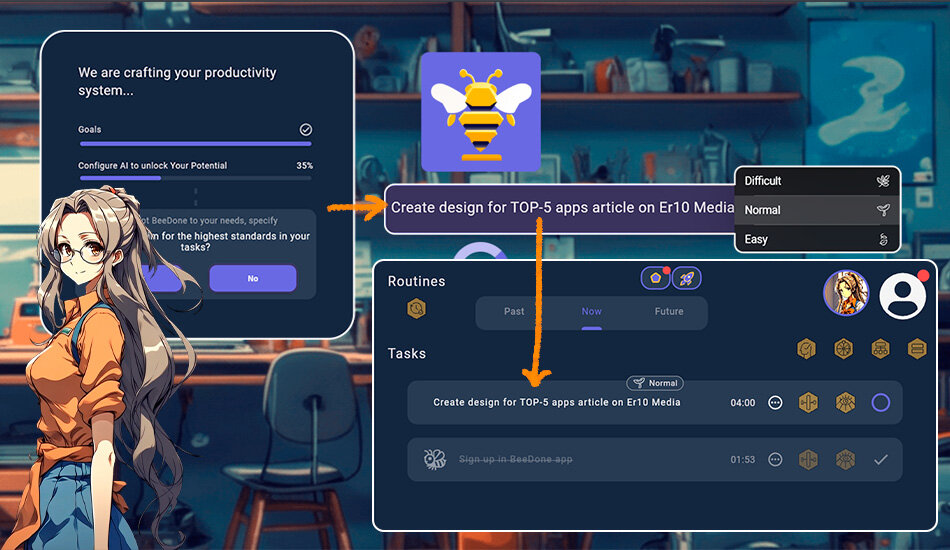Viewport: 950px width, 550px height.
Task: Switch to the Now tab
Action: point(591,311)
